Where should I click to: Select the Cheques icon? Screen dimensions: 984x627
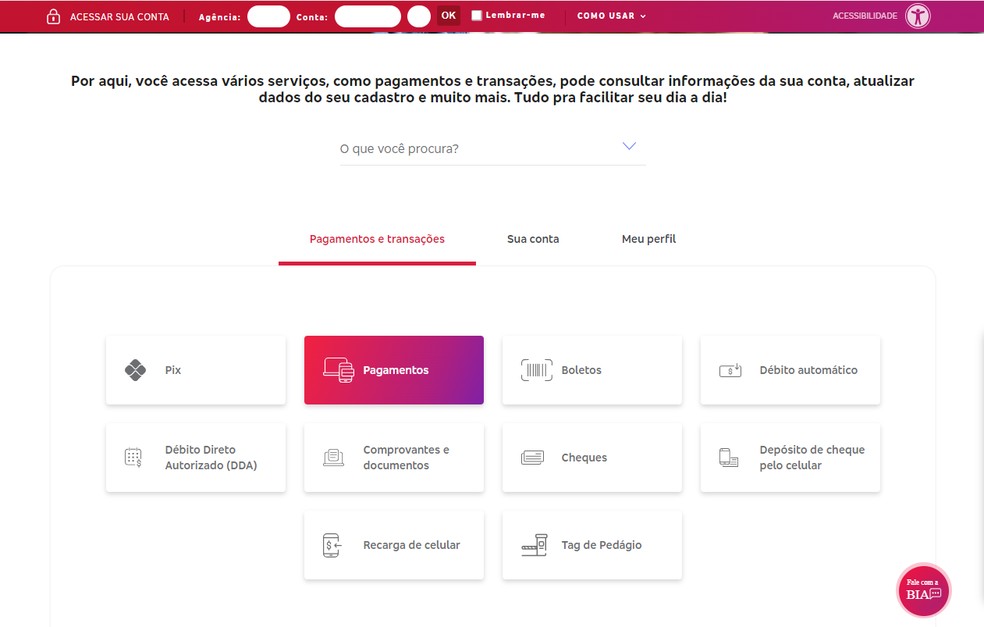(x=531, y=457)
